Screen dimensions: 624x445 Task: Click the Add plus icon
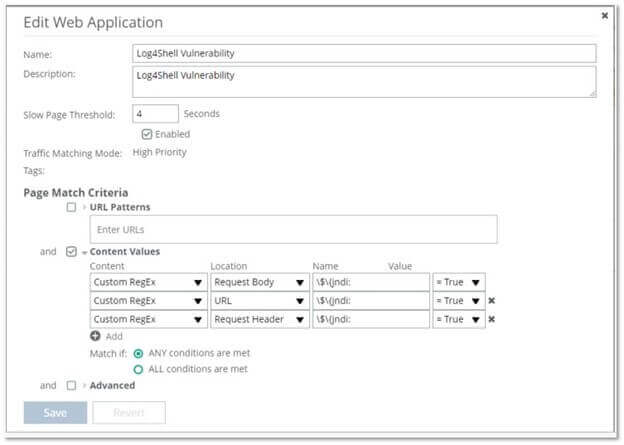pos(95,336)
